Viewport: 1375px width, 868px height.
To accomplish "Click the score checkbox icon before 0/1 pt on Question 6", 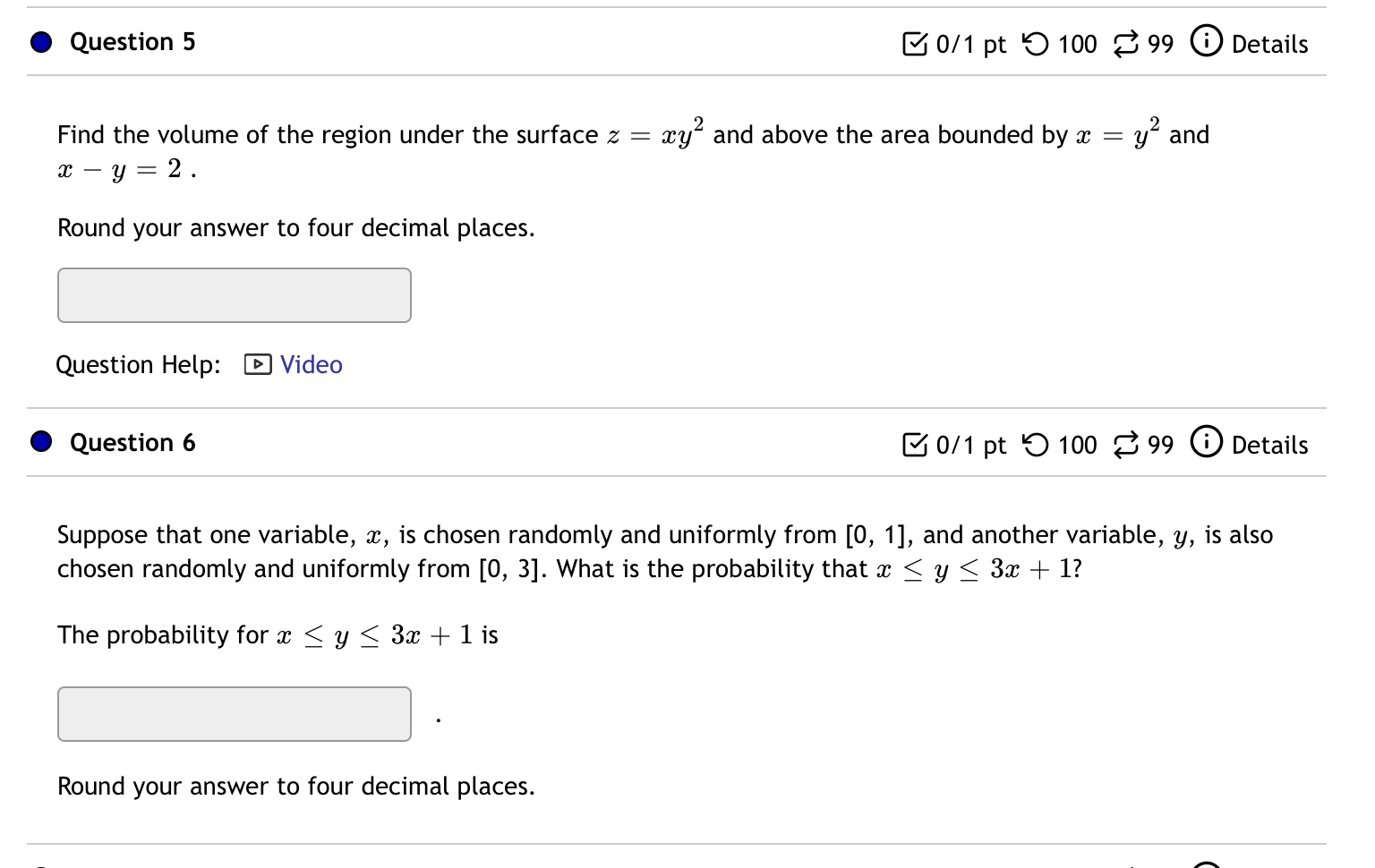I will (916, 443).
